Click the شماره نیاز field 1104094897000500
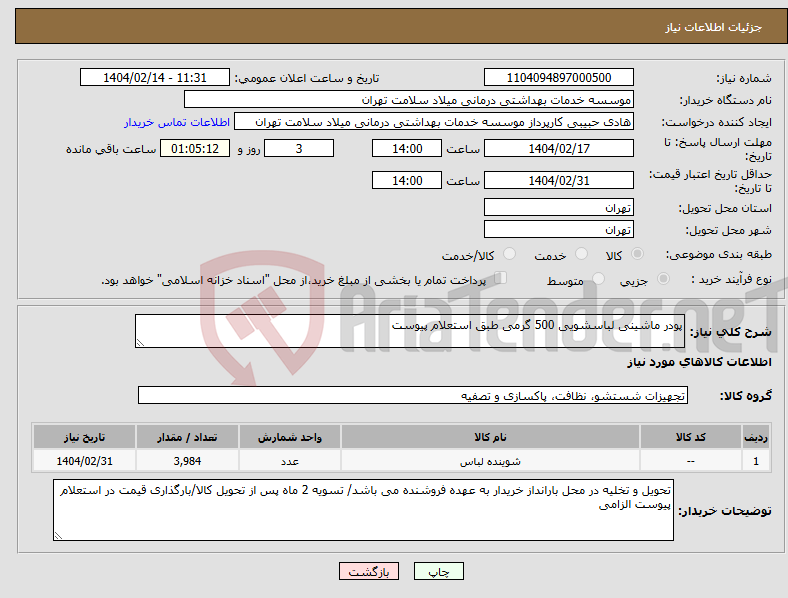Image resolution: width=788 pixels, height=598 pixels. (558, 78)
